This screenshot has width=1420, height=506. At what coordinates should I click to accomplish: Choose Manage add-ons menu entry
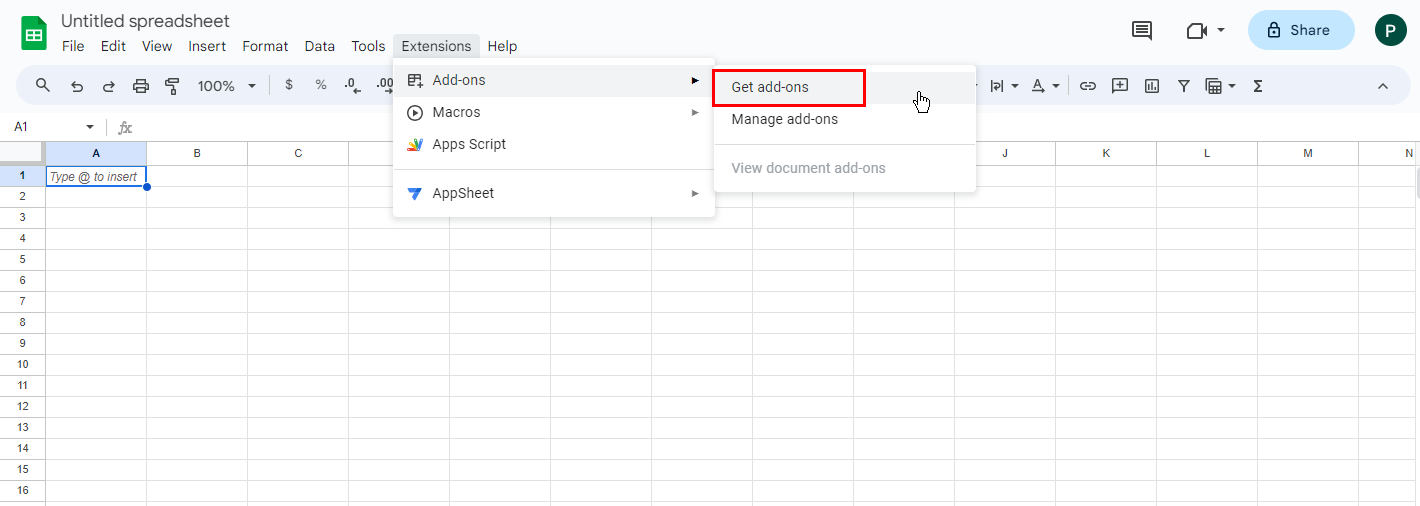785,119
